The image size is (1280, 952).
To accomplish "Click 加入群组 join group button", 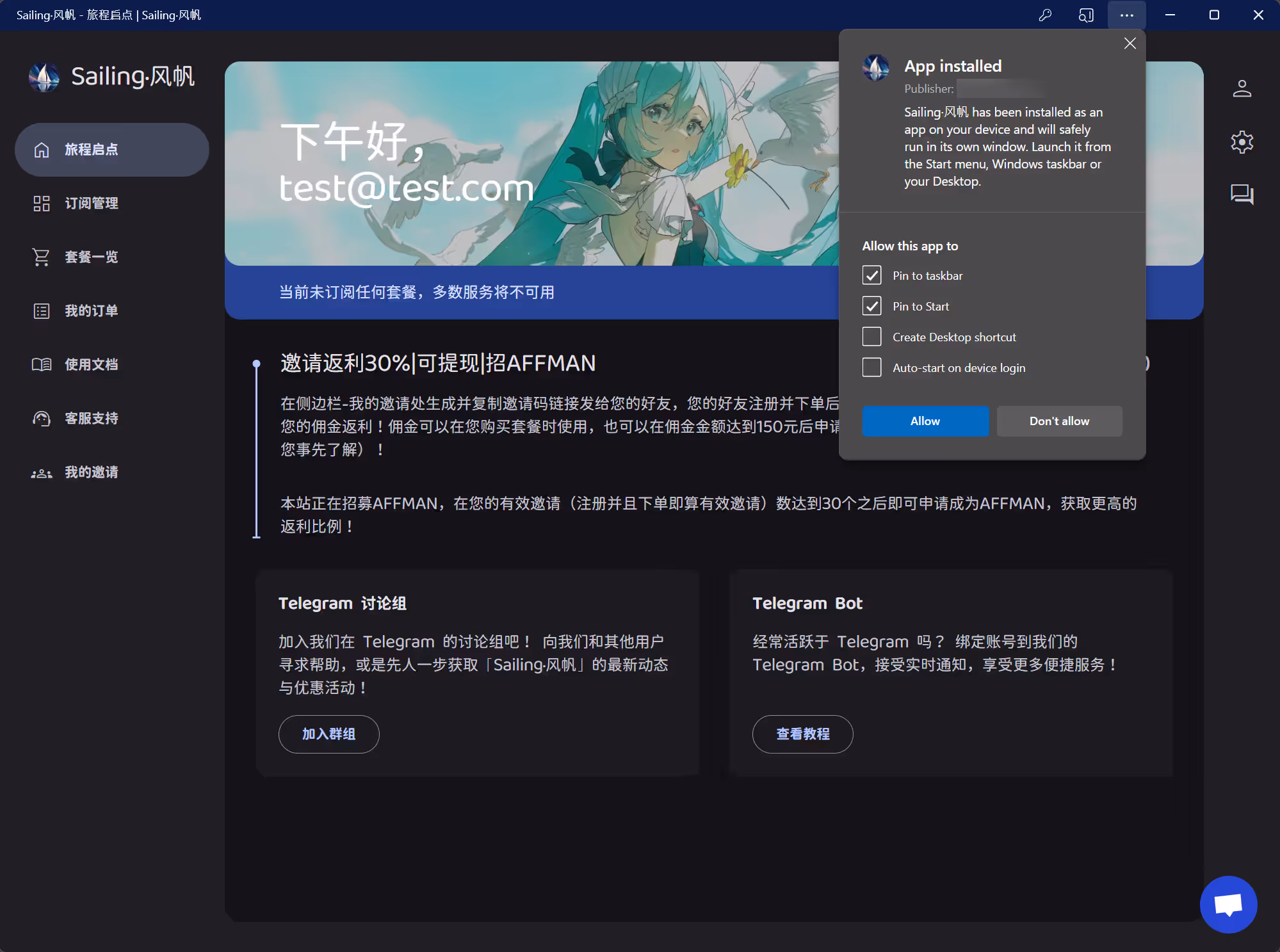I will pos(329,734).
